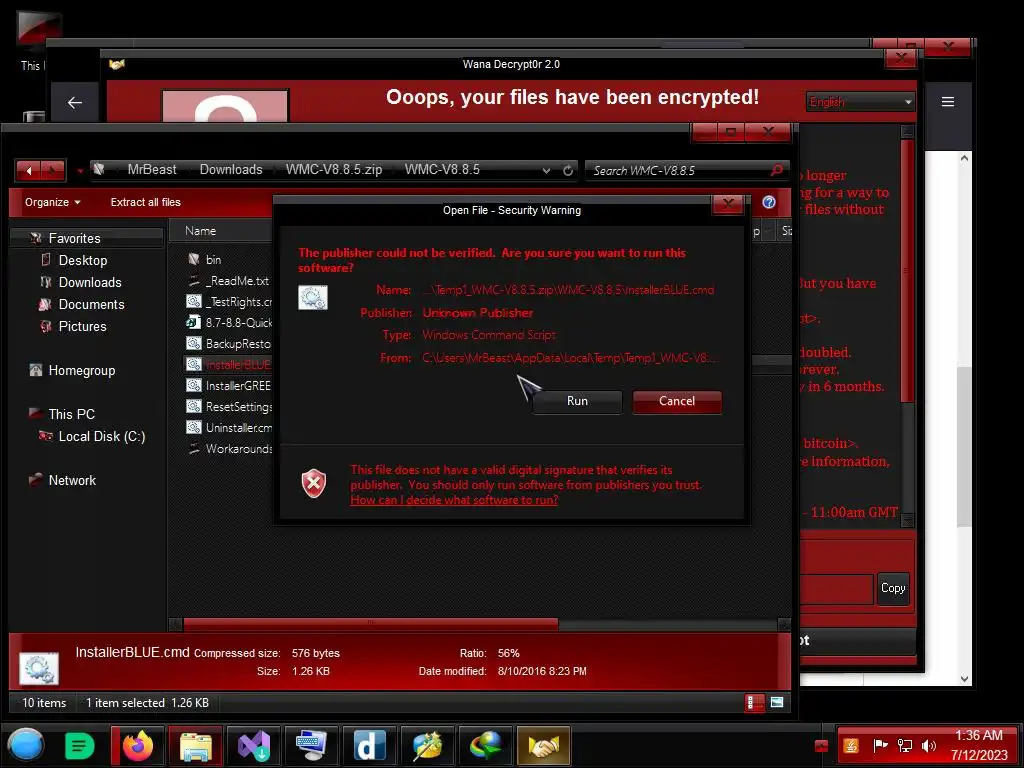The image size is (1024, 768).
Task: Click the InstallerBLUE.cmd preview icon in details pane
Action: (x=39, y=667)
